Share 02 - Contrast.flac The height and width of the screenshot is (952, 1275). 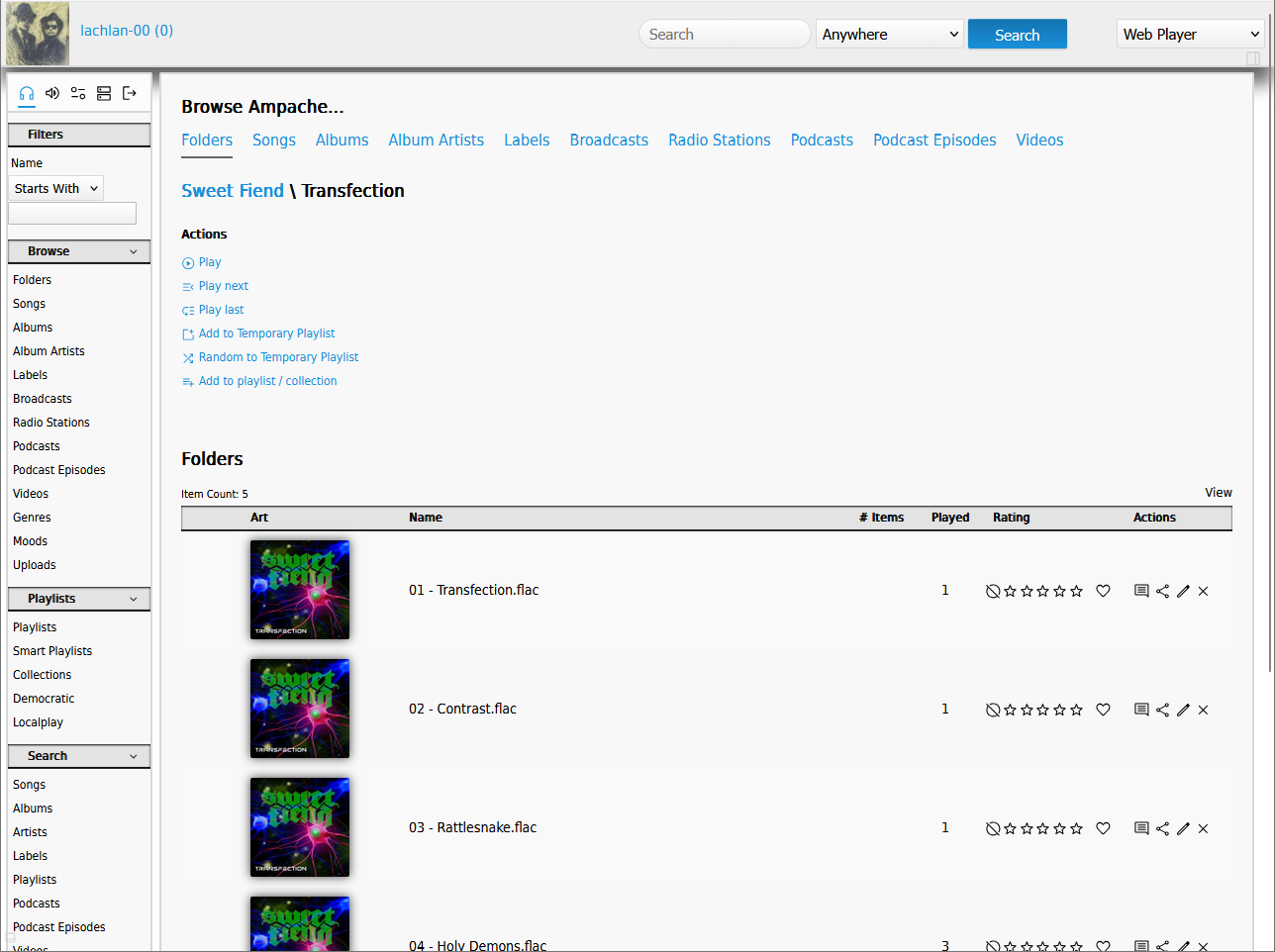point(1162,710)
